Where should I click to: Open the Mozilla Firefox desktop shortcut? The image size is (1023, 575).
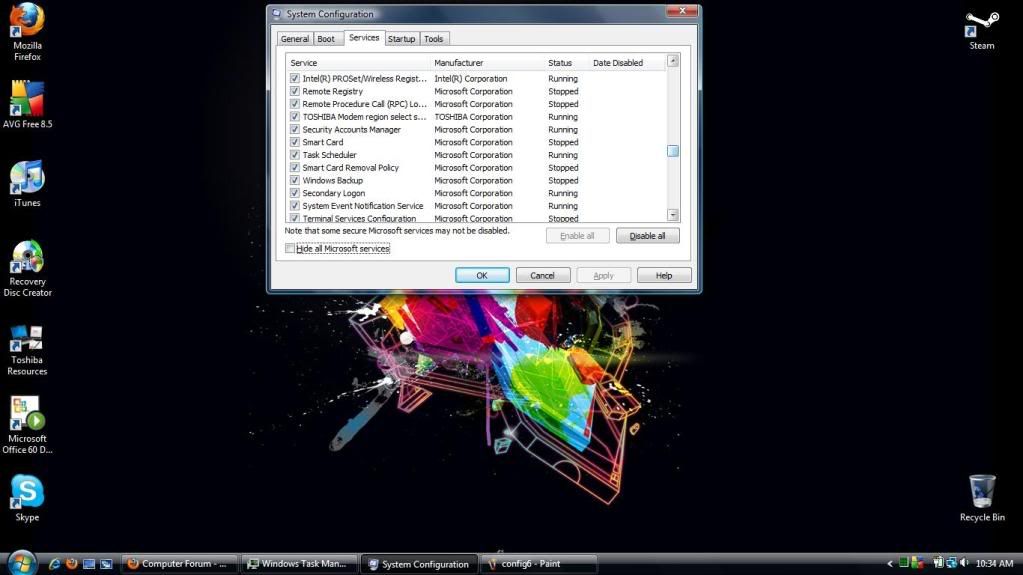27,31
